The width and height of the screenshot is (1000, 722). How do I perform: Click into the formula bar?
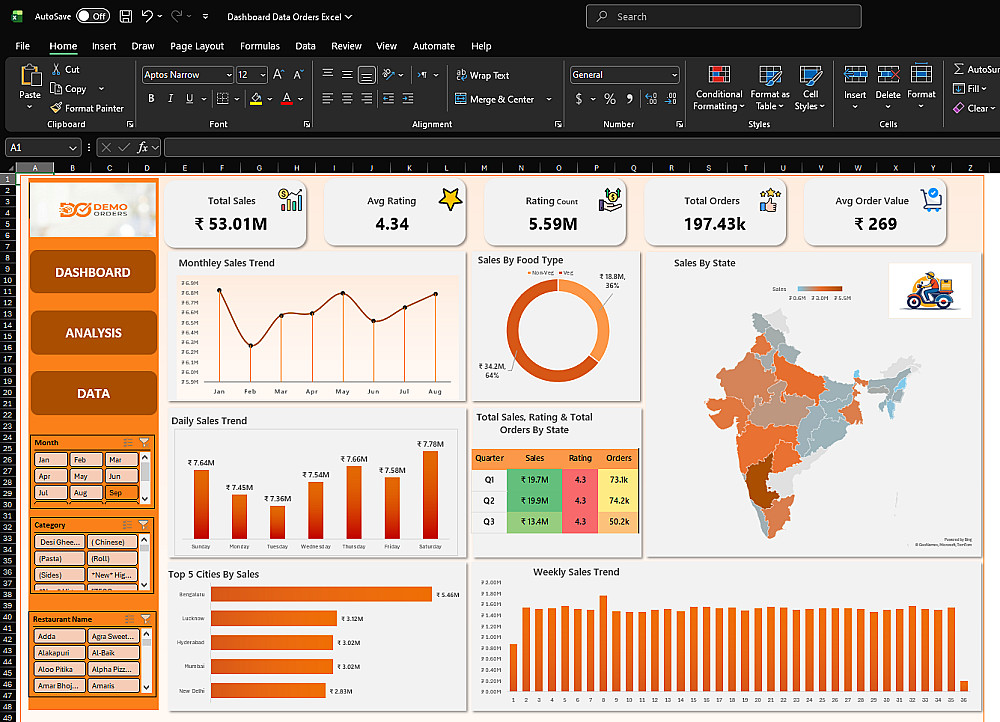pos(580,148)
